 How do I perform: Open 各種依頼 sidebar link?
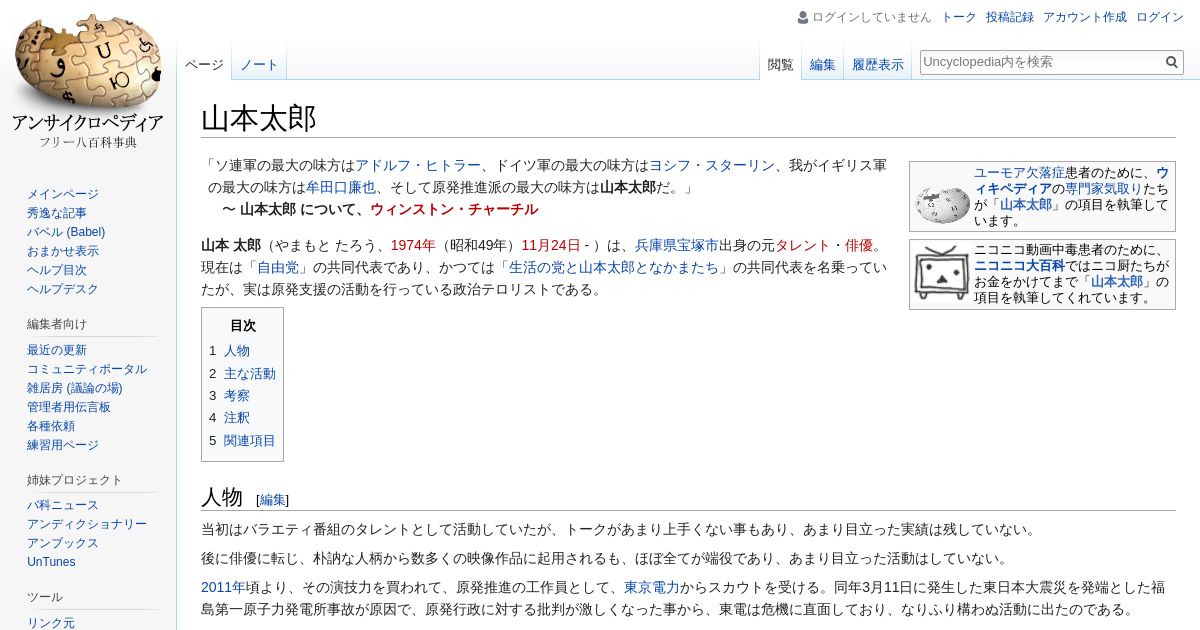[x=51, y=426]
